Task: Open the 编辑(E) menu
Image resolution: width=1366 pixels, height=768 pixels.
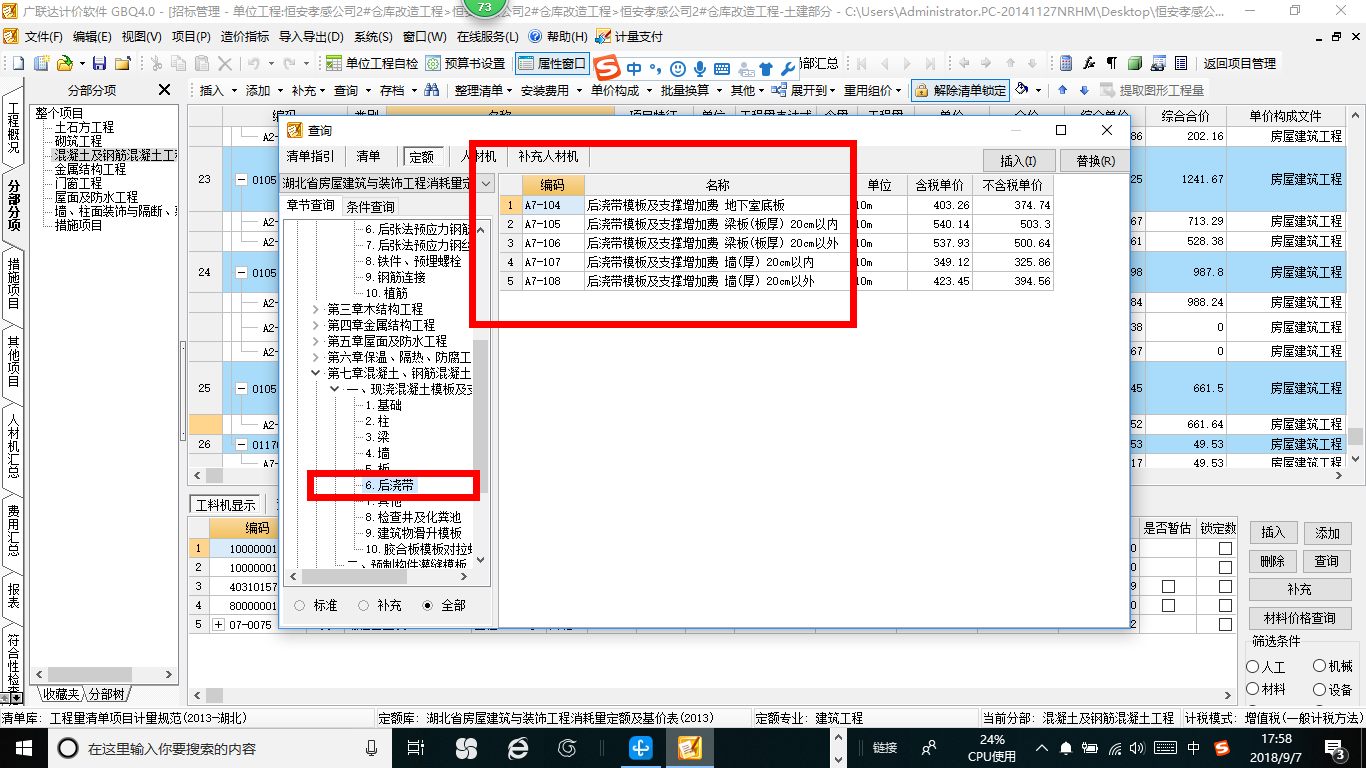Action: pos(92,36)
